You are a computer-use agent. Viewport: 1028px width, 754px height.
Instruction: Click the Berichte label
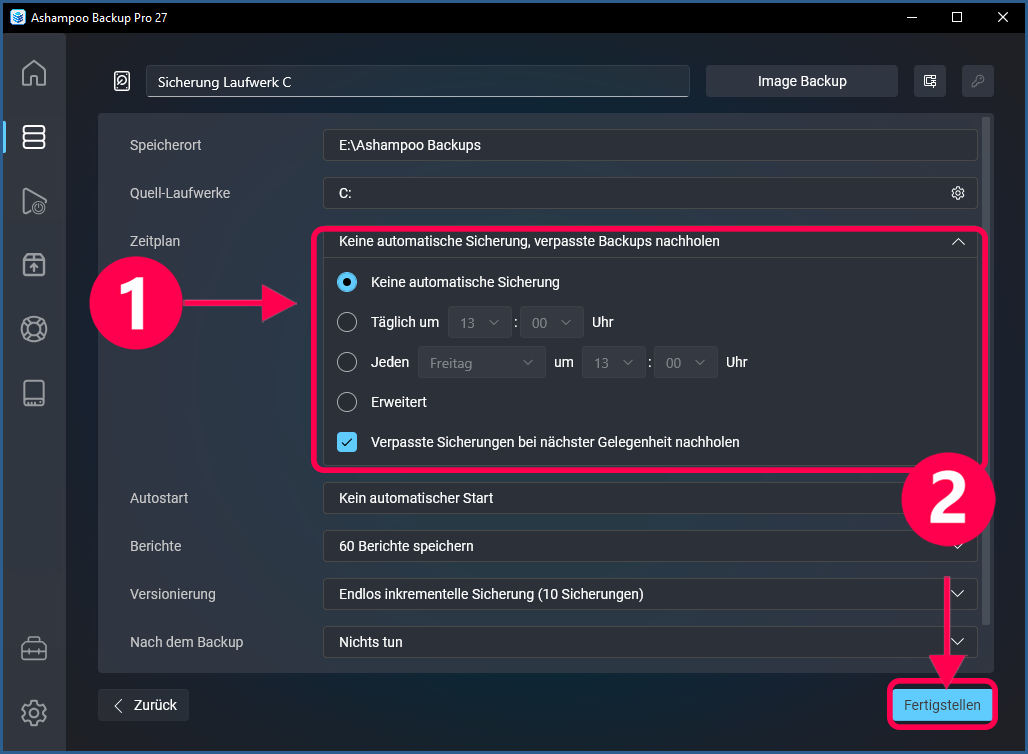[155, 546]
